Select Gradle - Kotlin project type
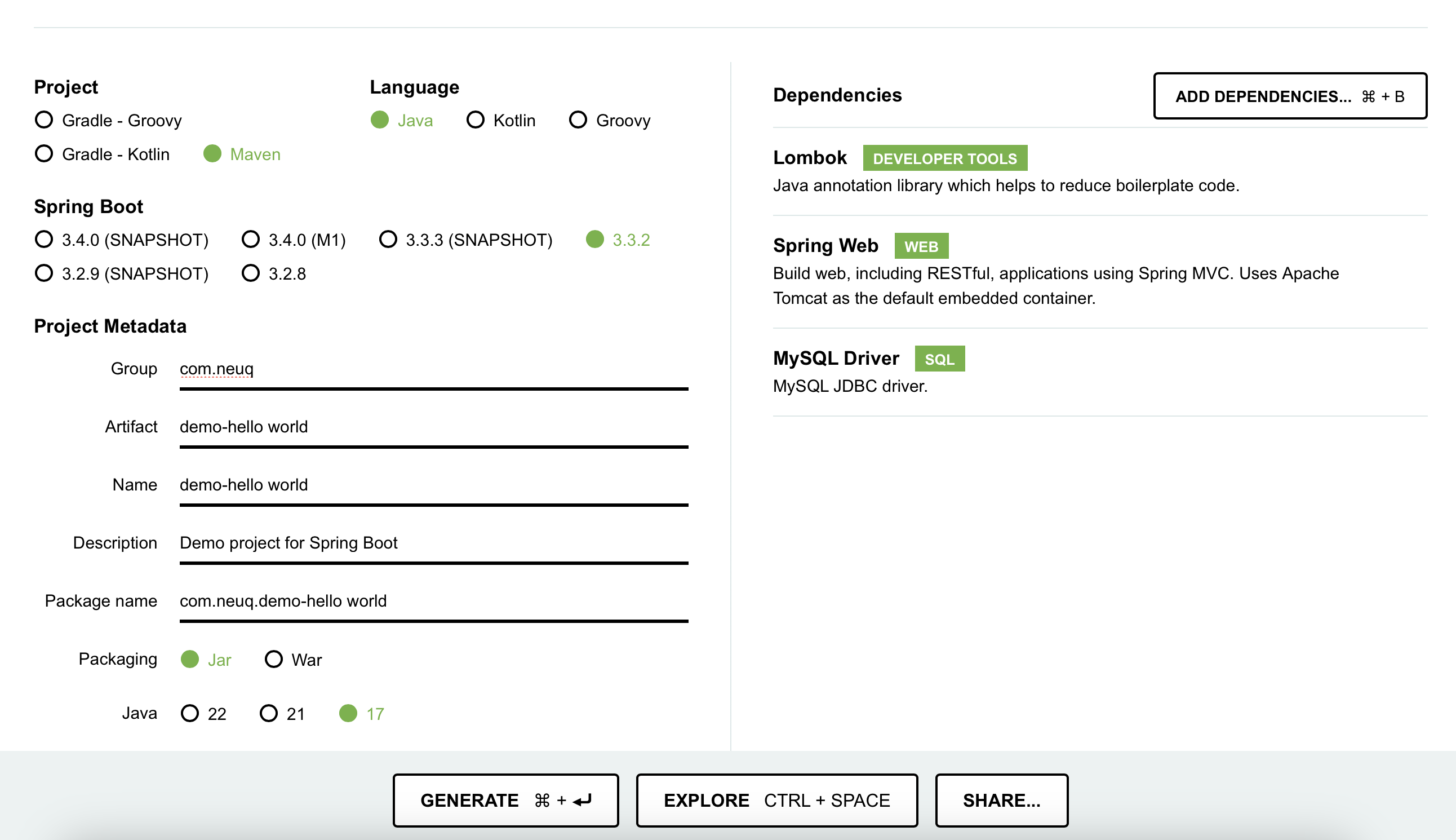 pos(102,154)
